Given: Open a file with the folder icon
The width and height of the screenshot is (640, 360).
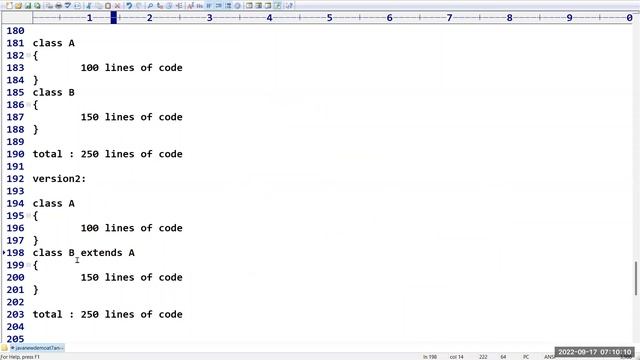Looking at the screenshot, I should click(18, 6).
